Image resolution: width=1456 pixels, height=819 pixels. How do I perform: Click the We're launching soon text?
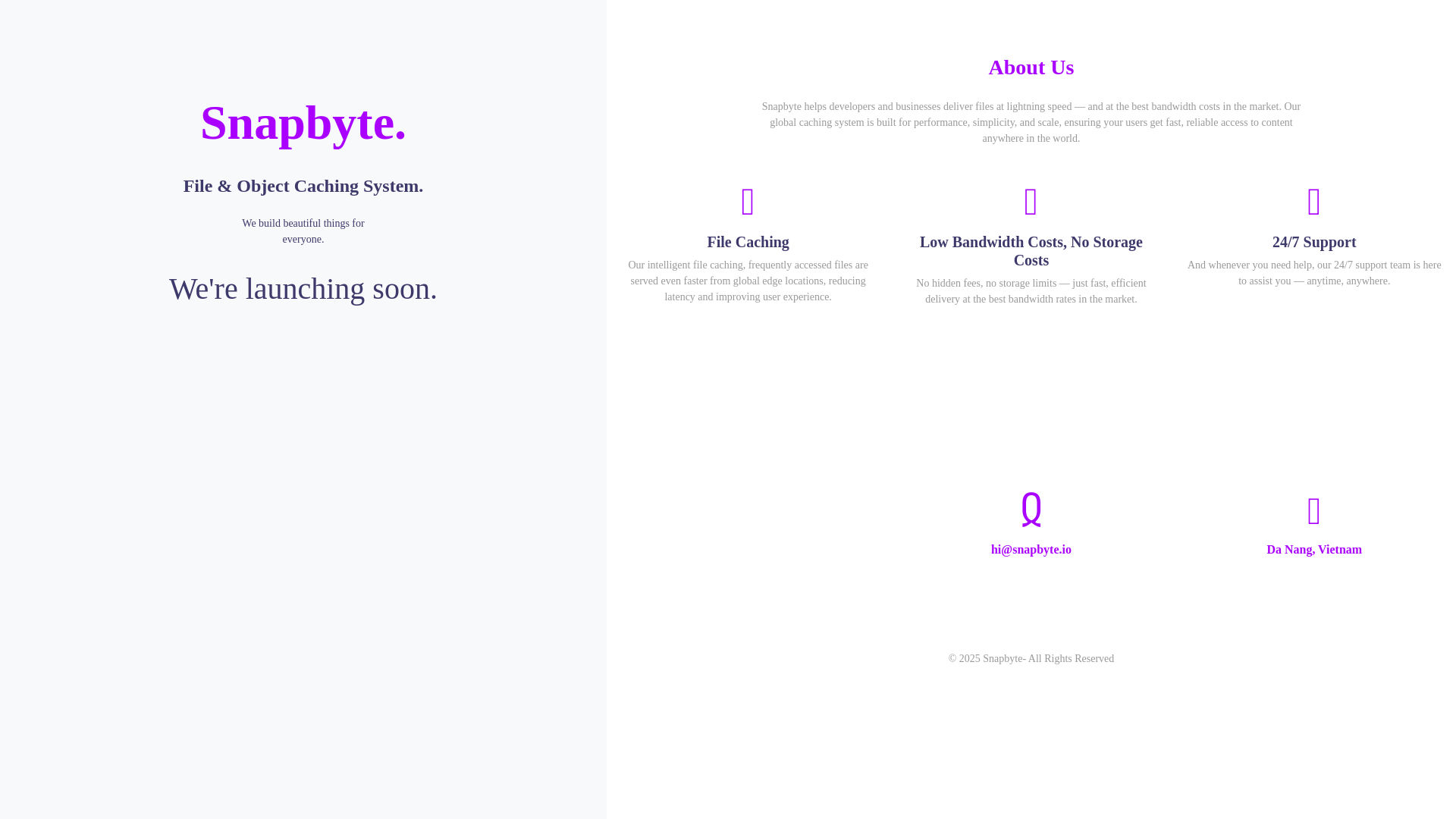point(303,289)
